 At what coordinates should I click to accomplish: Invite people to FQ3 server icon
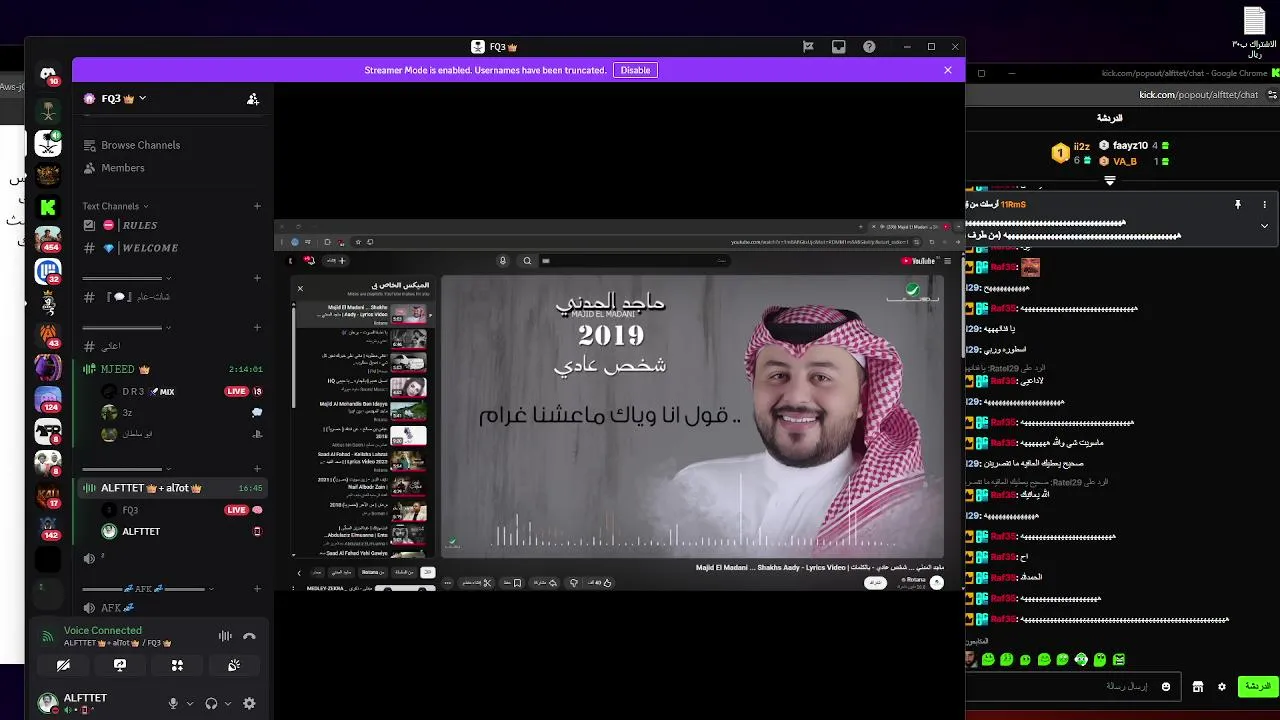[x=253, y=99]
